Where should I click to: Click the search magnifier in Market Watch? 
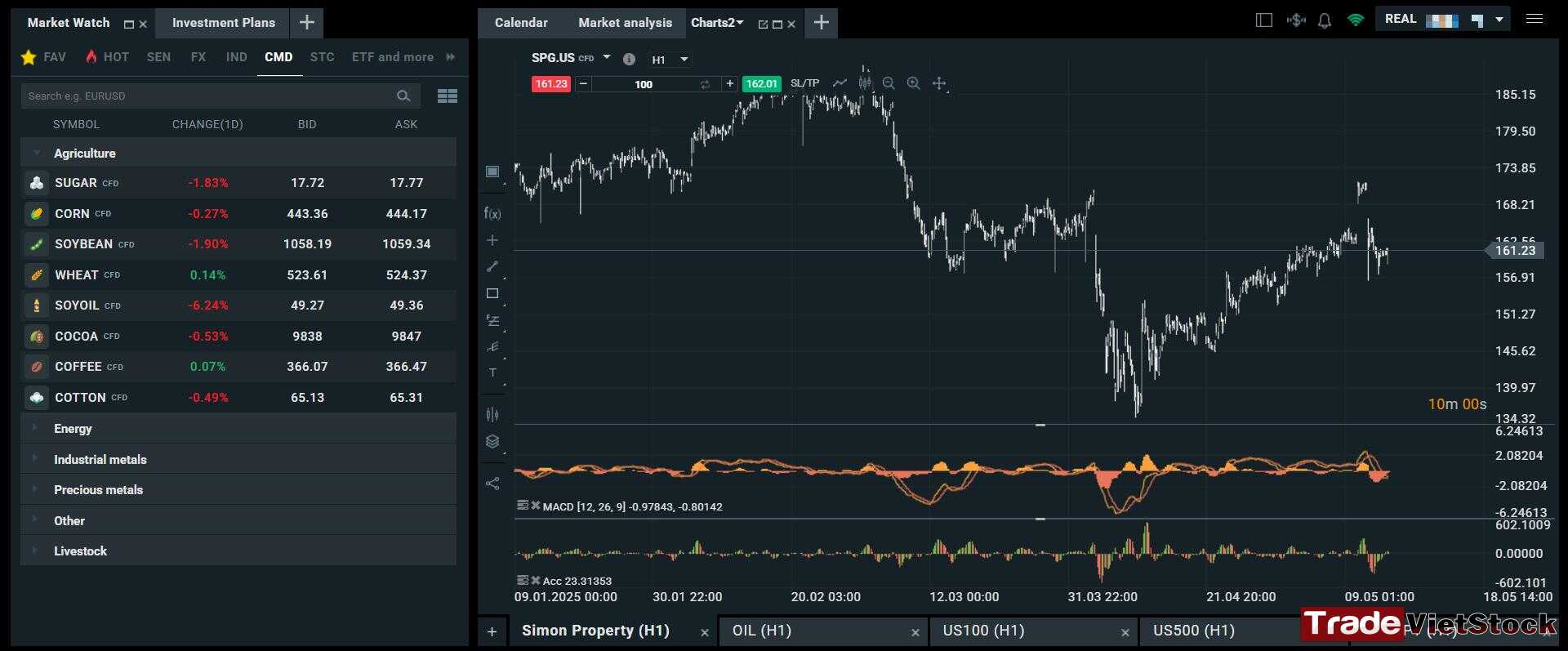click(x=403, y=96)
